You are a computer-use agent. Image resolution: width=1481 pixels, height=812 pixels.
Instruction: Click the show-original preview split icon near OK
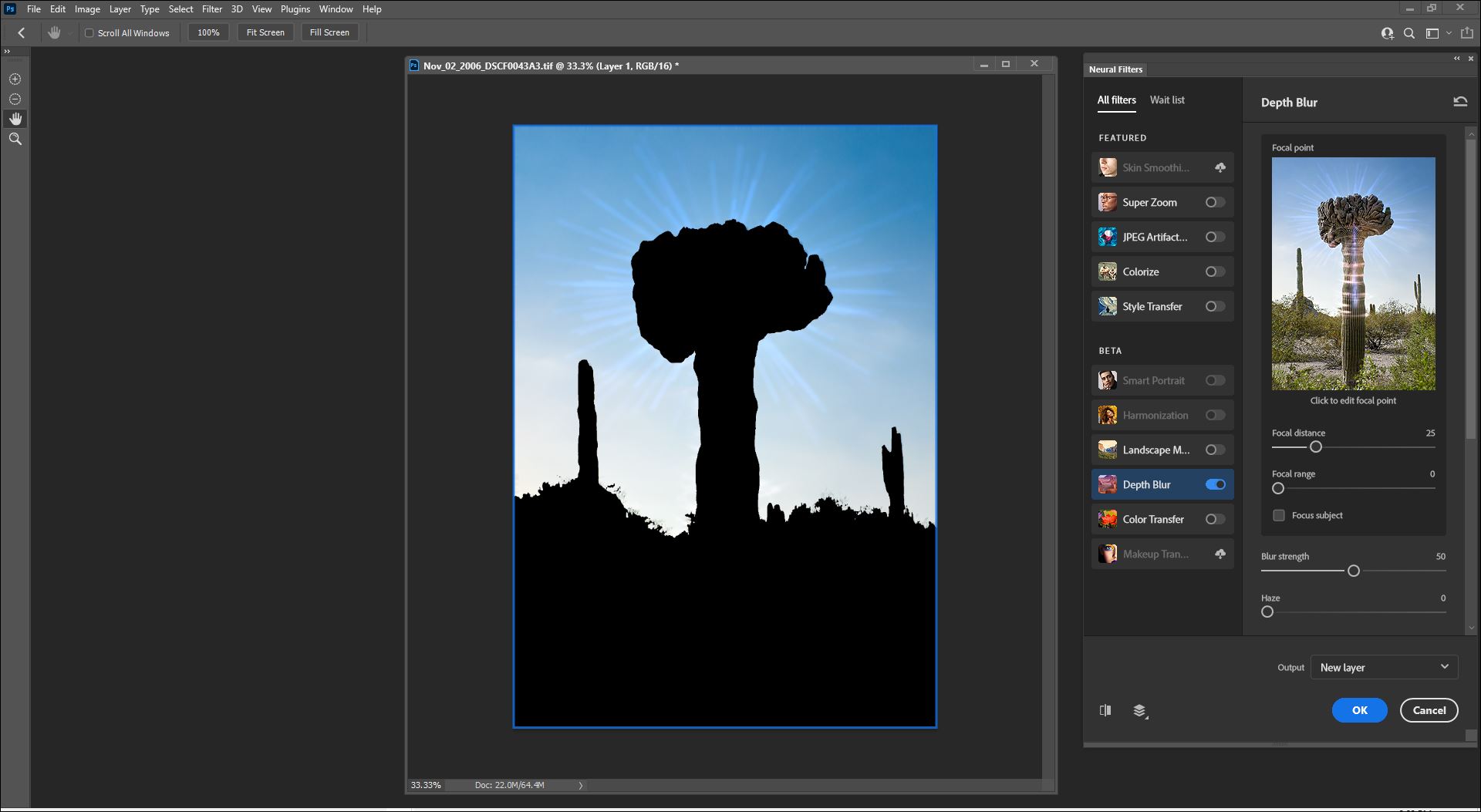pos(1105,710)
